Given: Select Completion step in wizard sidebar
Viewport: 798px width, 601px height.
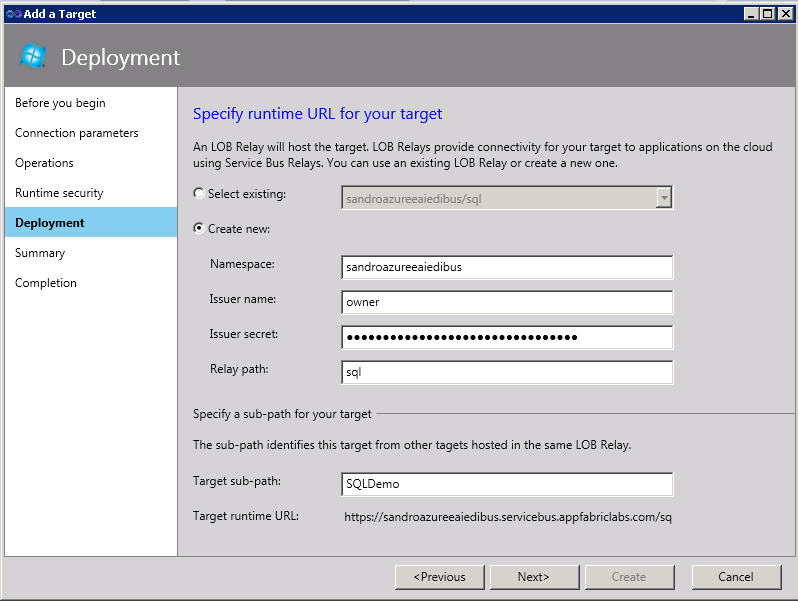Looking at the screenshot, I should click(x=45, y=283).
